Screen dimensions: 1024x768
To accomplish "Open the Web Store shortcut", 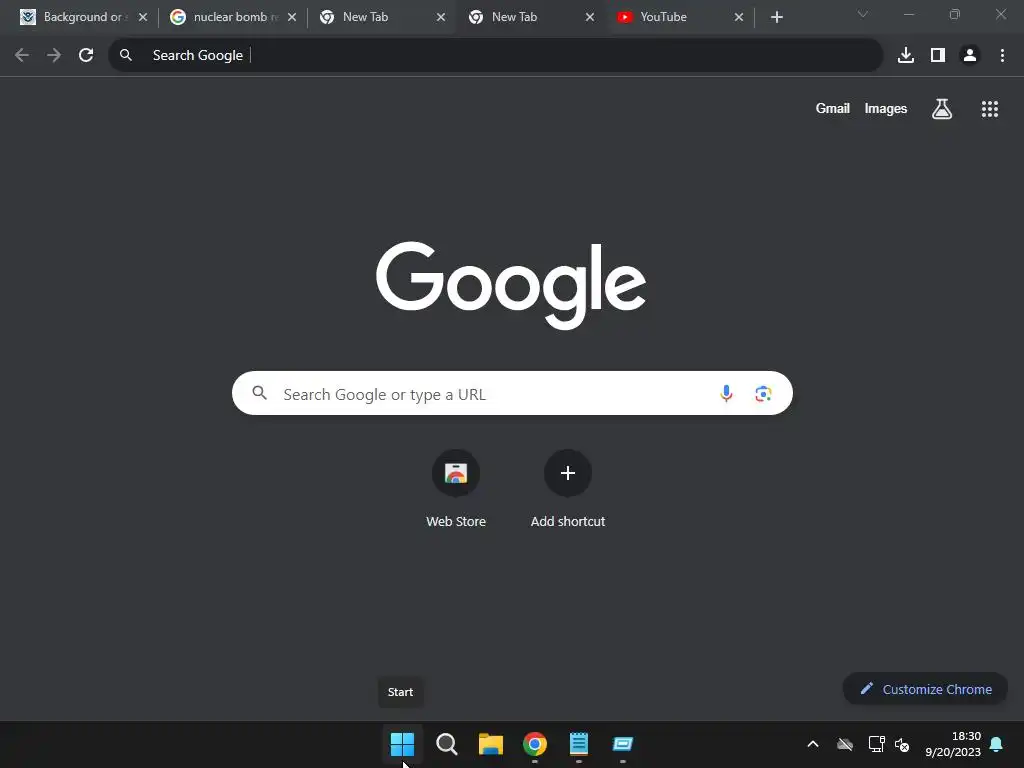I will [456, 489].
